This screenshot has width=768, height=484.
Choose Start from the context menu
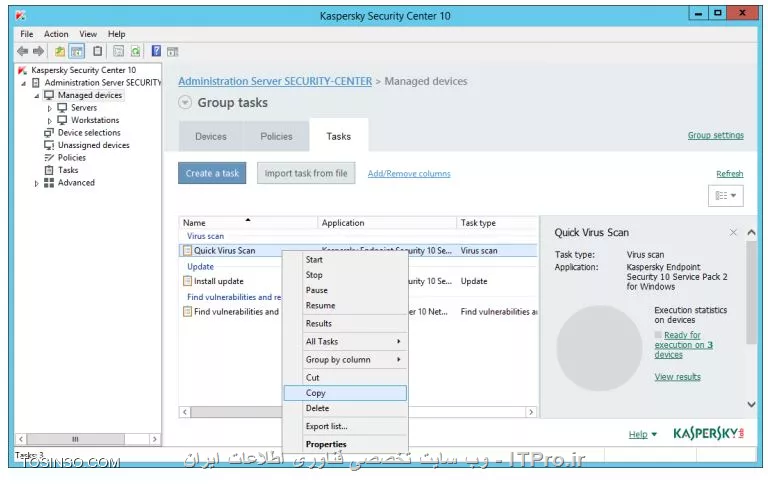345,260
